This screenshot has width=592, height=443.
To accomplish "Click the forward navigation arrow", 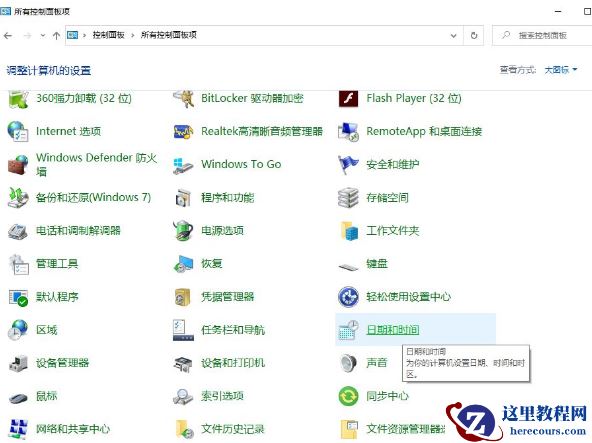I will (x=27, y=36).
